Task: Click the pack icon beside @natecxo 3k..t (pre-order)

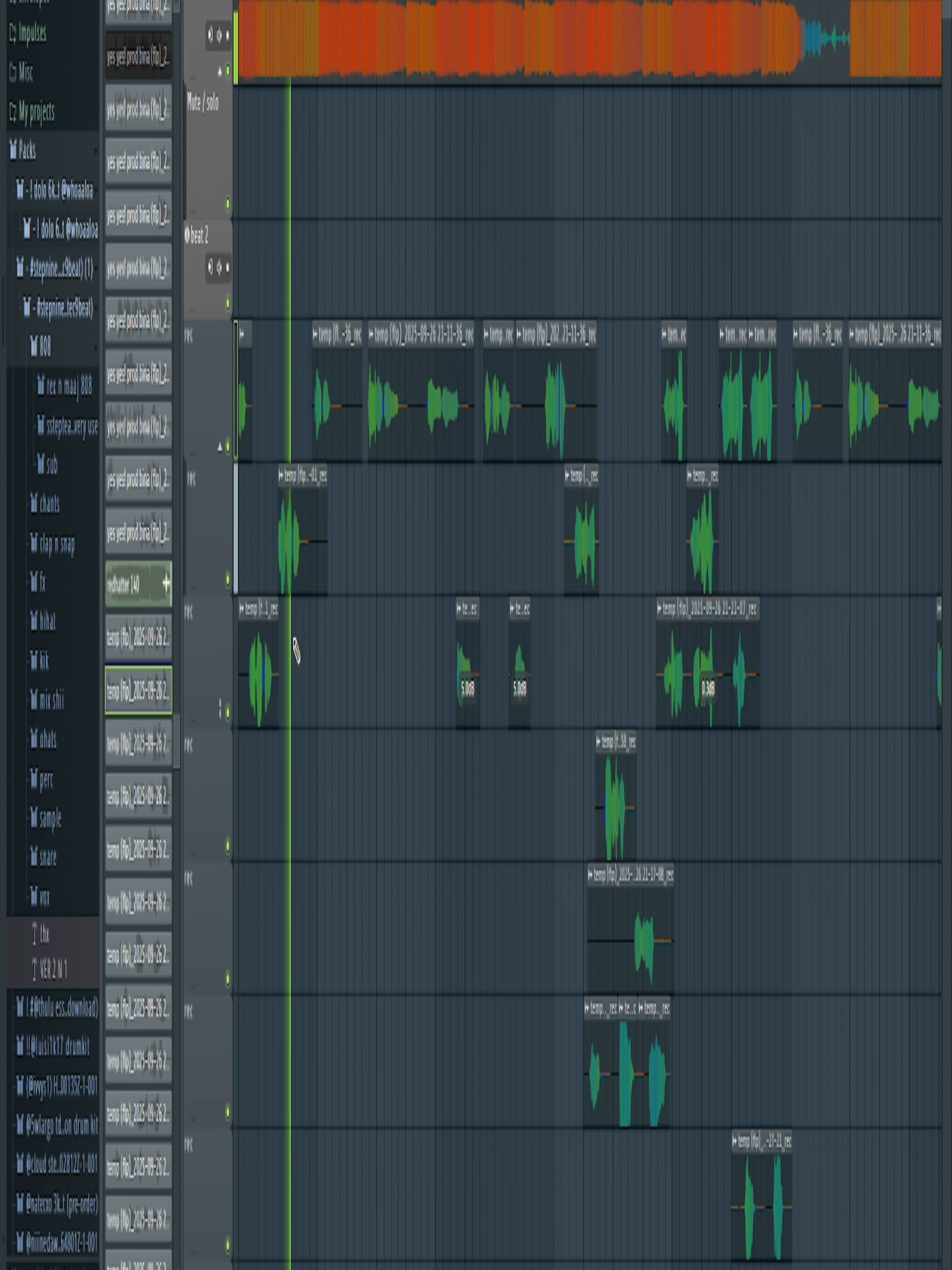Action: tap(20, 1204)
